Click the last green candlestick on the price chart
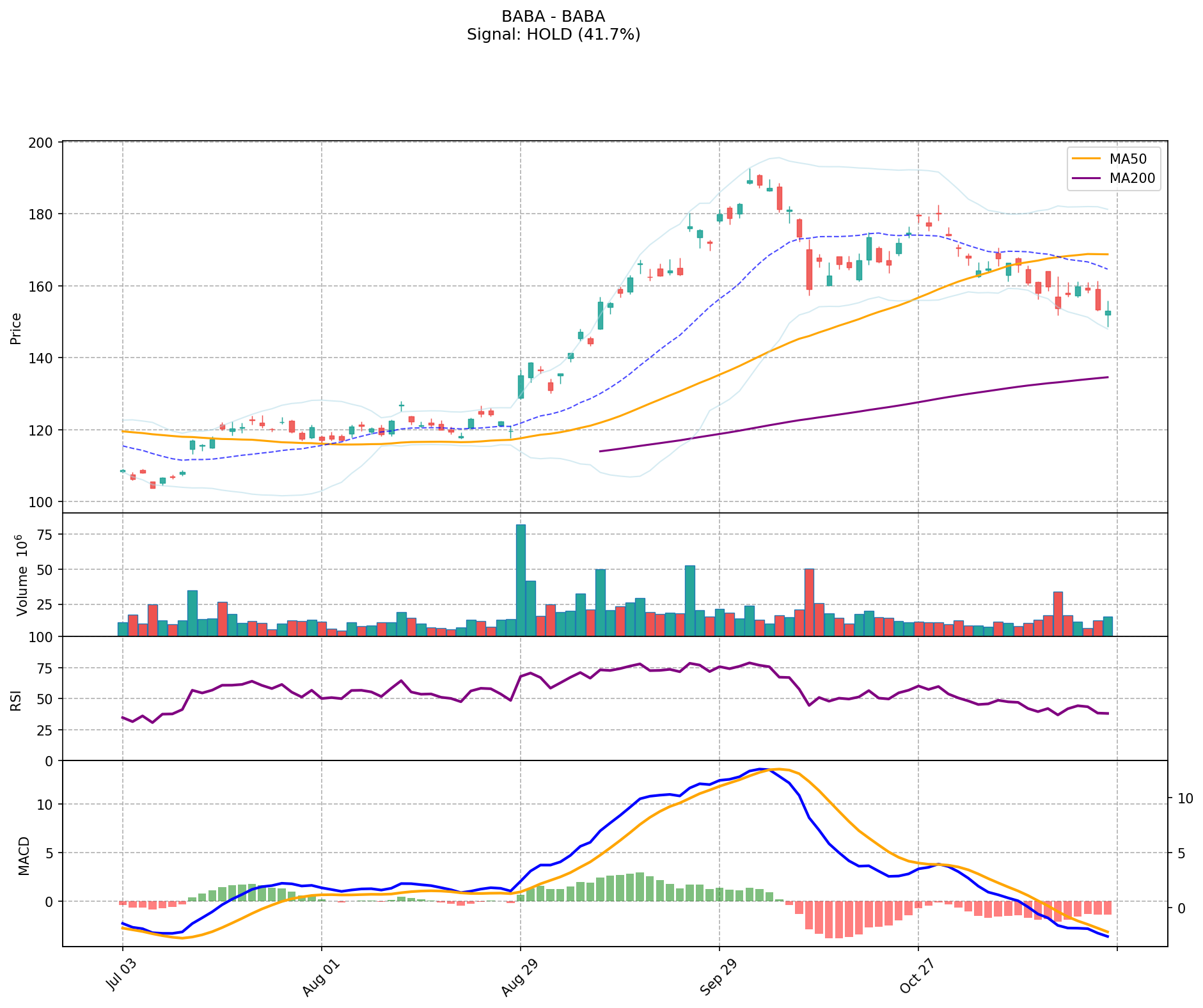1203x1008 pixels. click(x=1108, y=313)
